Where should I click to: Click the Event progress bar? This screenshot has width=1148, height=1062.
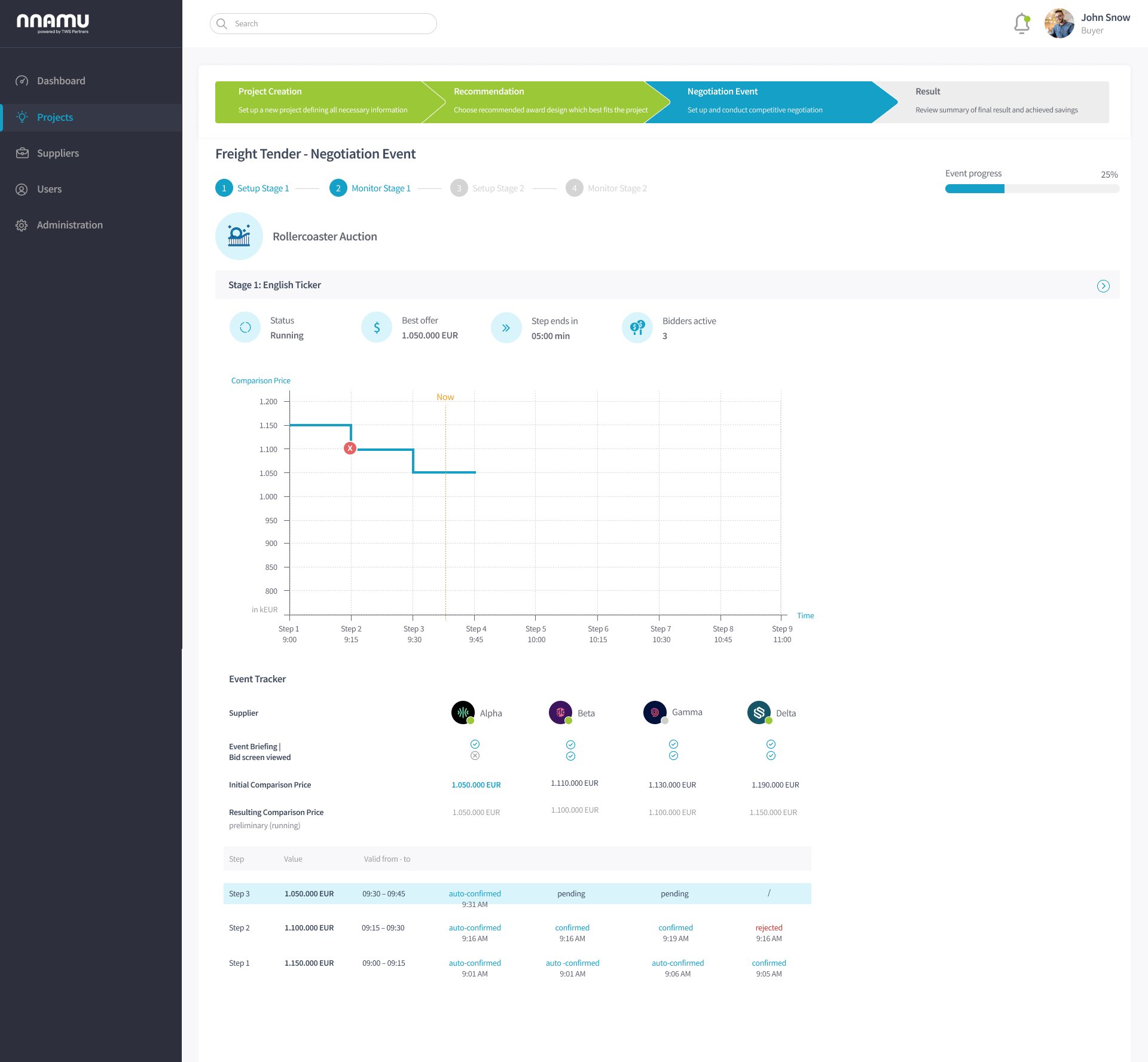click(x=1032, y=189)
